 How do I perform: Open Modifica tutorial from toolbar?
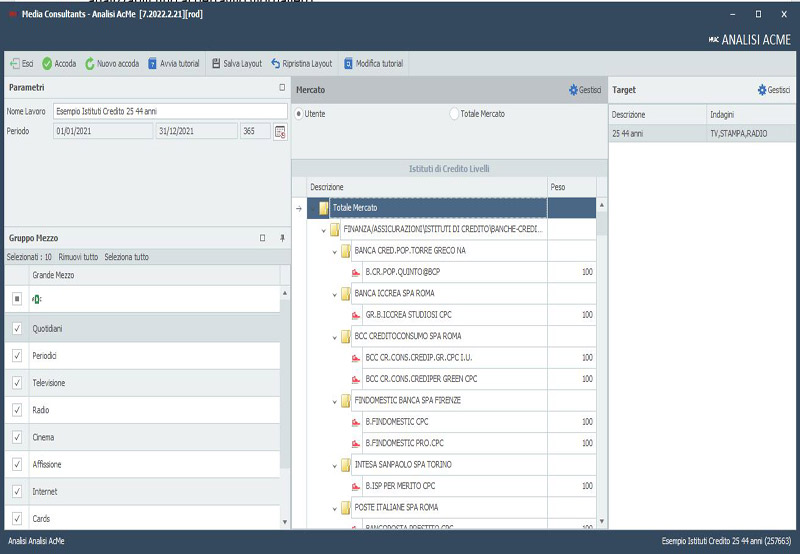[348, 63]
